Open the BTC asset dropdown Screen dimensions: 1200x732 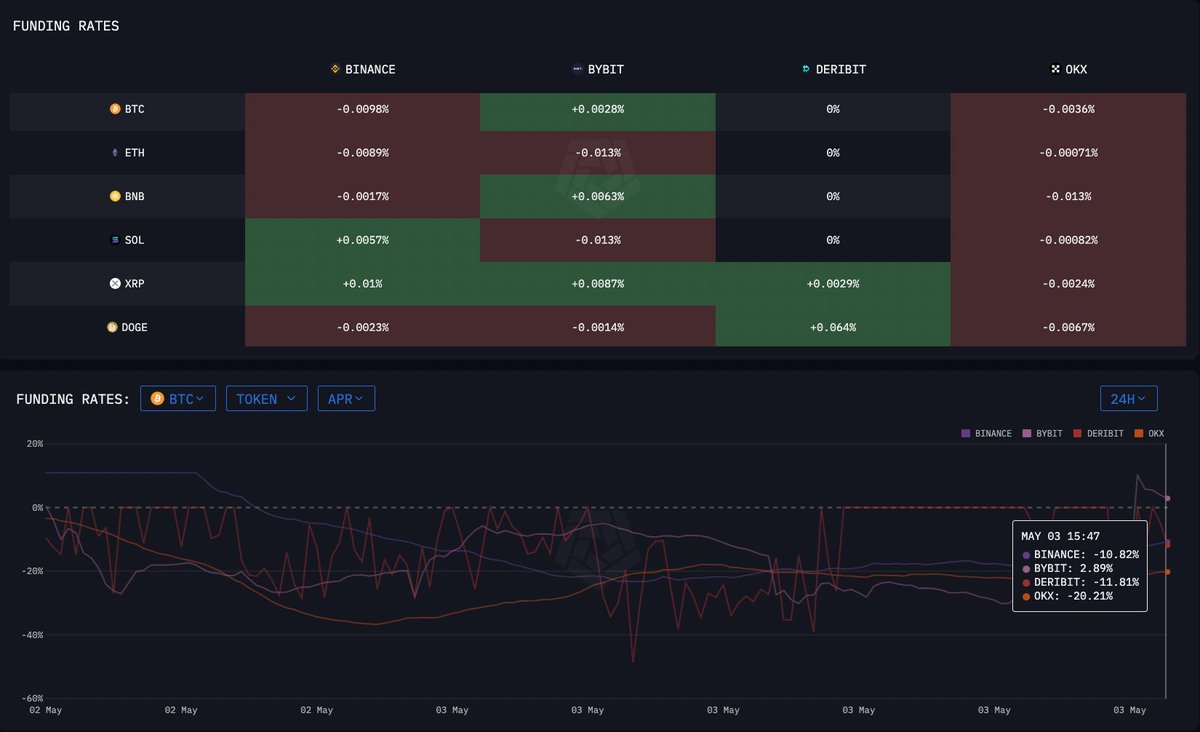(178, 399)
